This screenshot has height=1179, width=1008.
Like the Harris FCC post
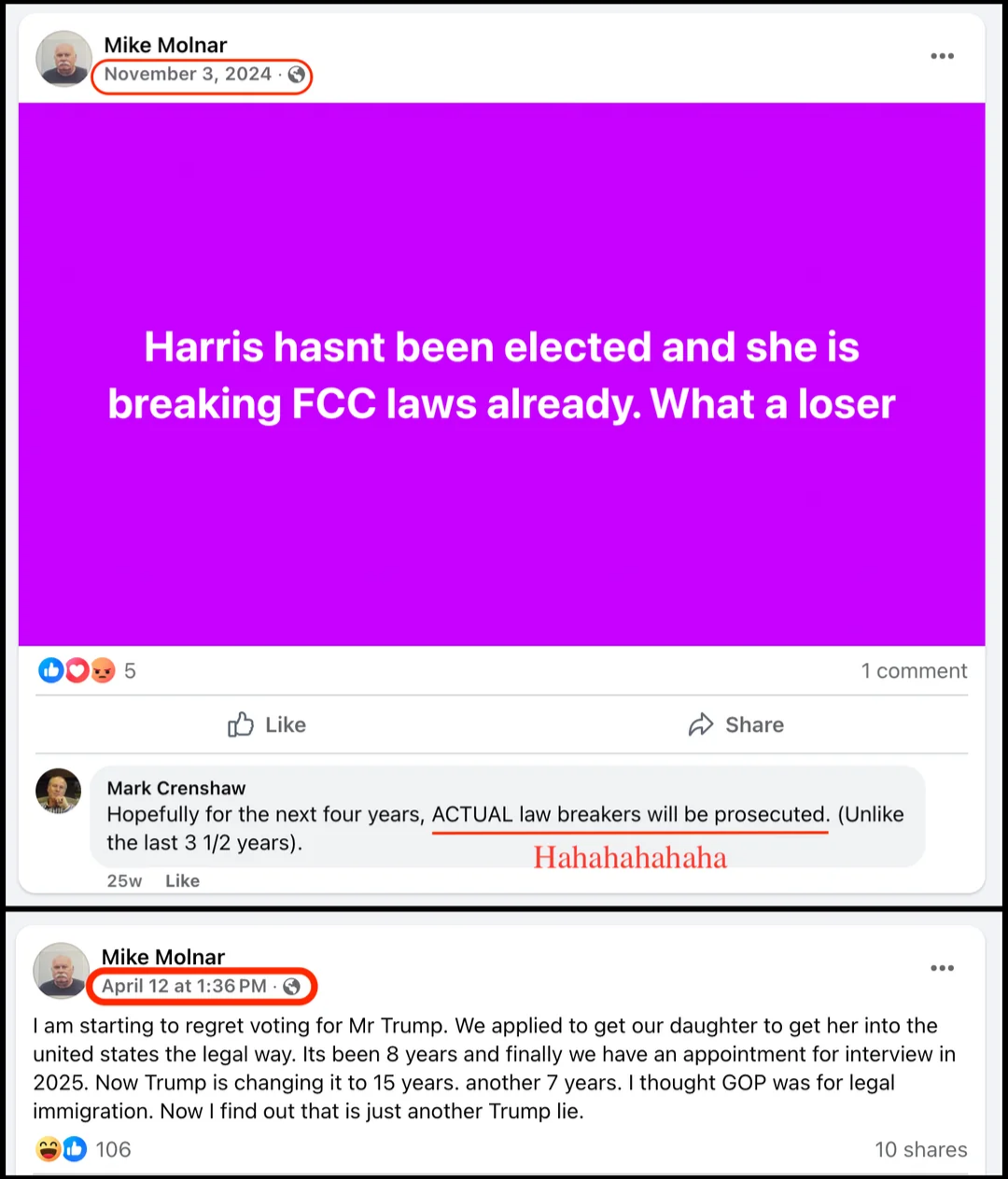267,724
